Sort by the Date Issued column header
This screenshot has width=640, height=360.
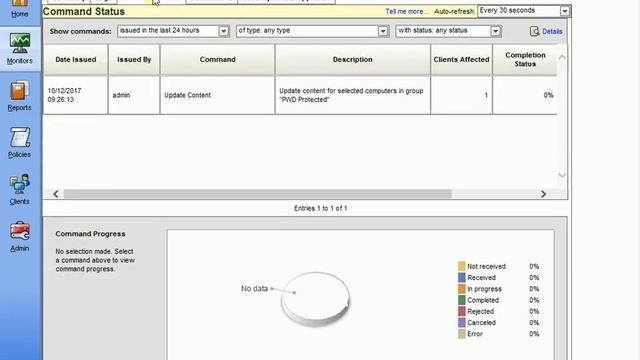(x=76, y=60)
